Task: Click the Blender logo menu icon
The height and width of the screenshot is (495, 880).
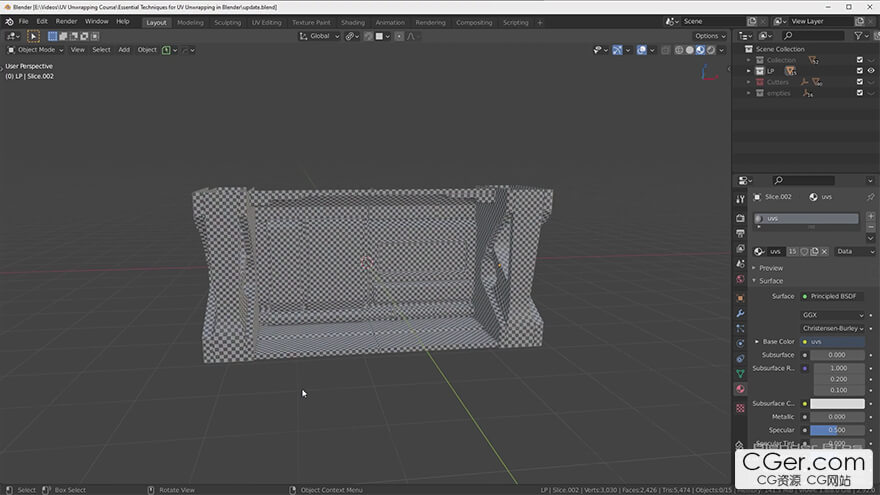Action: (9, 22)
